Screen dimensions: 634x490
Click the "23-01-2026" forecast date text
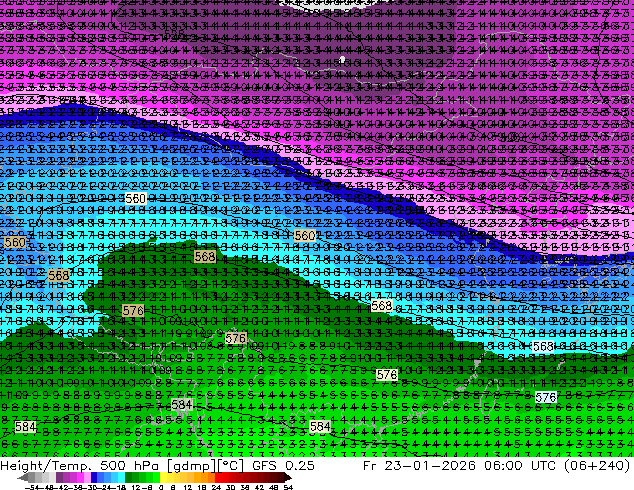(429, 466)
